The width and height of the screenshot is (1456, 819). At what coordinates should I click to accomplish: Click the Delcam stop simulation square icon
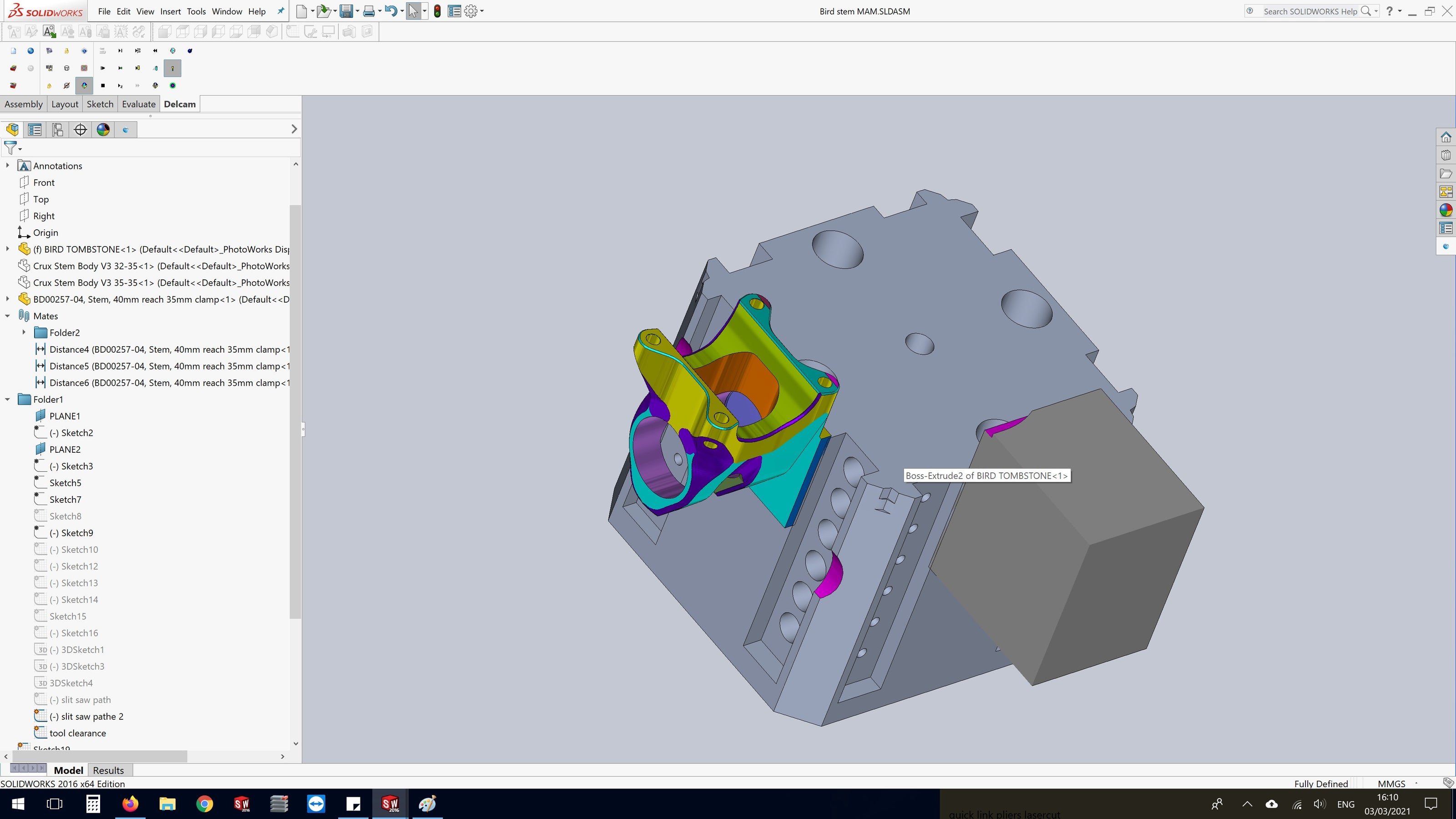(x=103, y=86)
